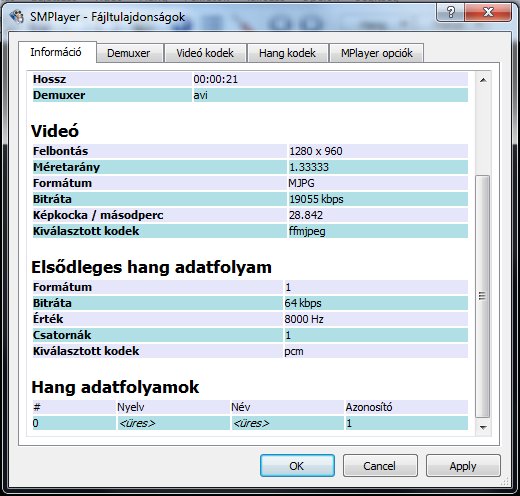Viewport: 520px width, 496px height.
Task: Click the Képkocka / másodperc label
Action: point(98,215)
